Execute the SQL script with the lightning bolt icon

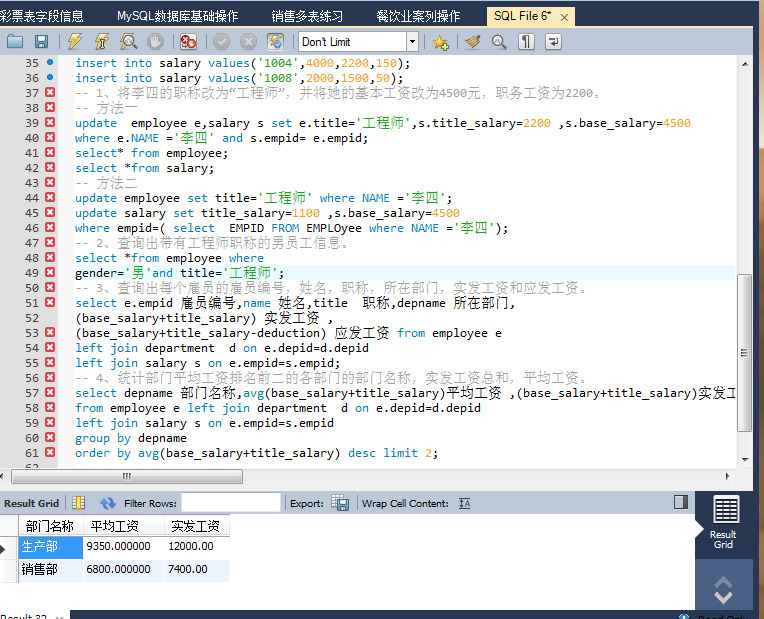tap(75, 41)
